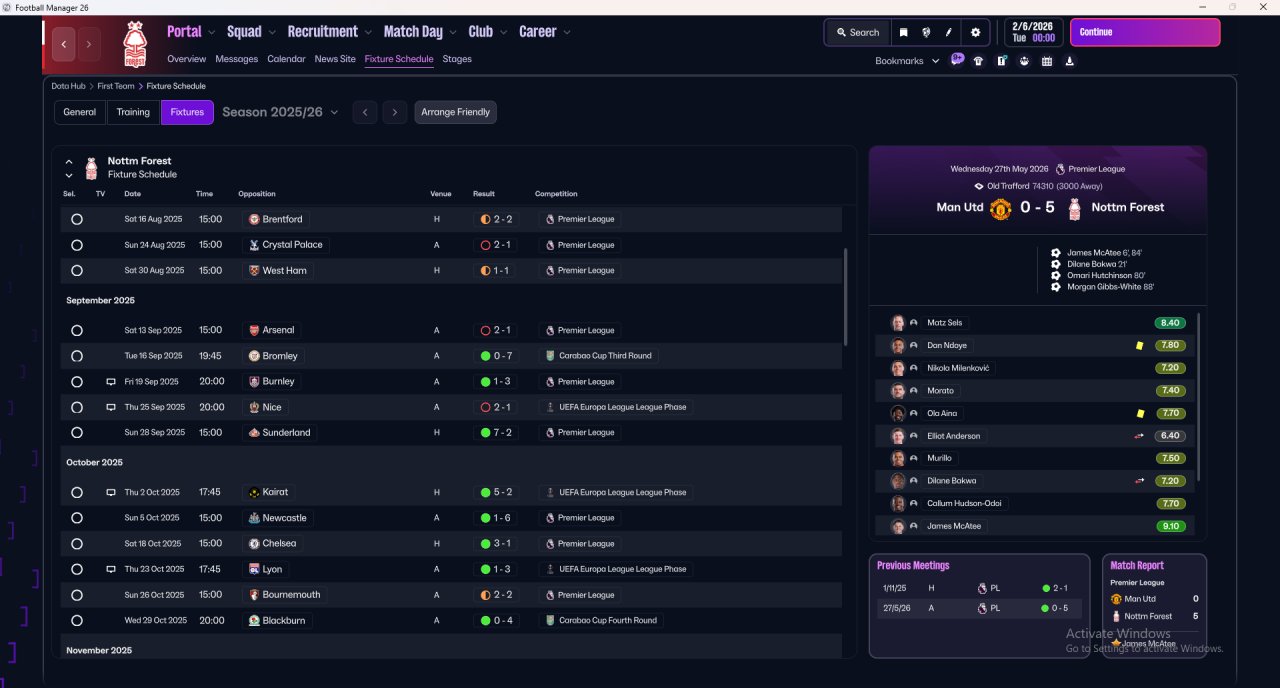Open the messages speech bubble bookmark icon
The height and width of the screenshot is (688, 1280).
tap(957, 60)
